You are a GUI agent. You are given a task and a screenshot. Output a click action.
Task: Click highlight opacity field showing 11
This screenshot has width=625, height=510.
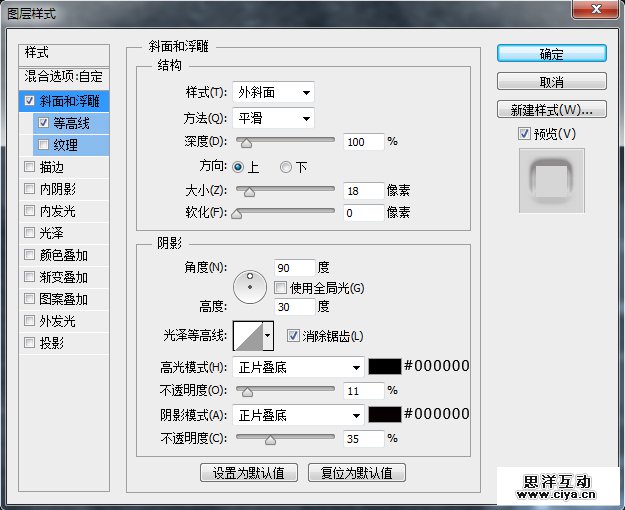pyautogui.click(x=364, y=391)
